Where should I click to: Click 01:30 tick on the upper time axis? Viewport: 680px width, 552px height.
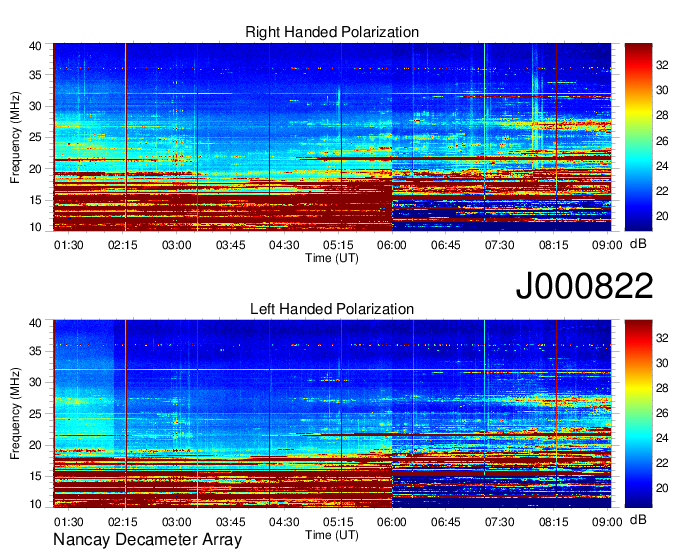69,245
